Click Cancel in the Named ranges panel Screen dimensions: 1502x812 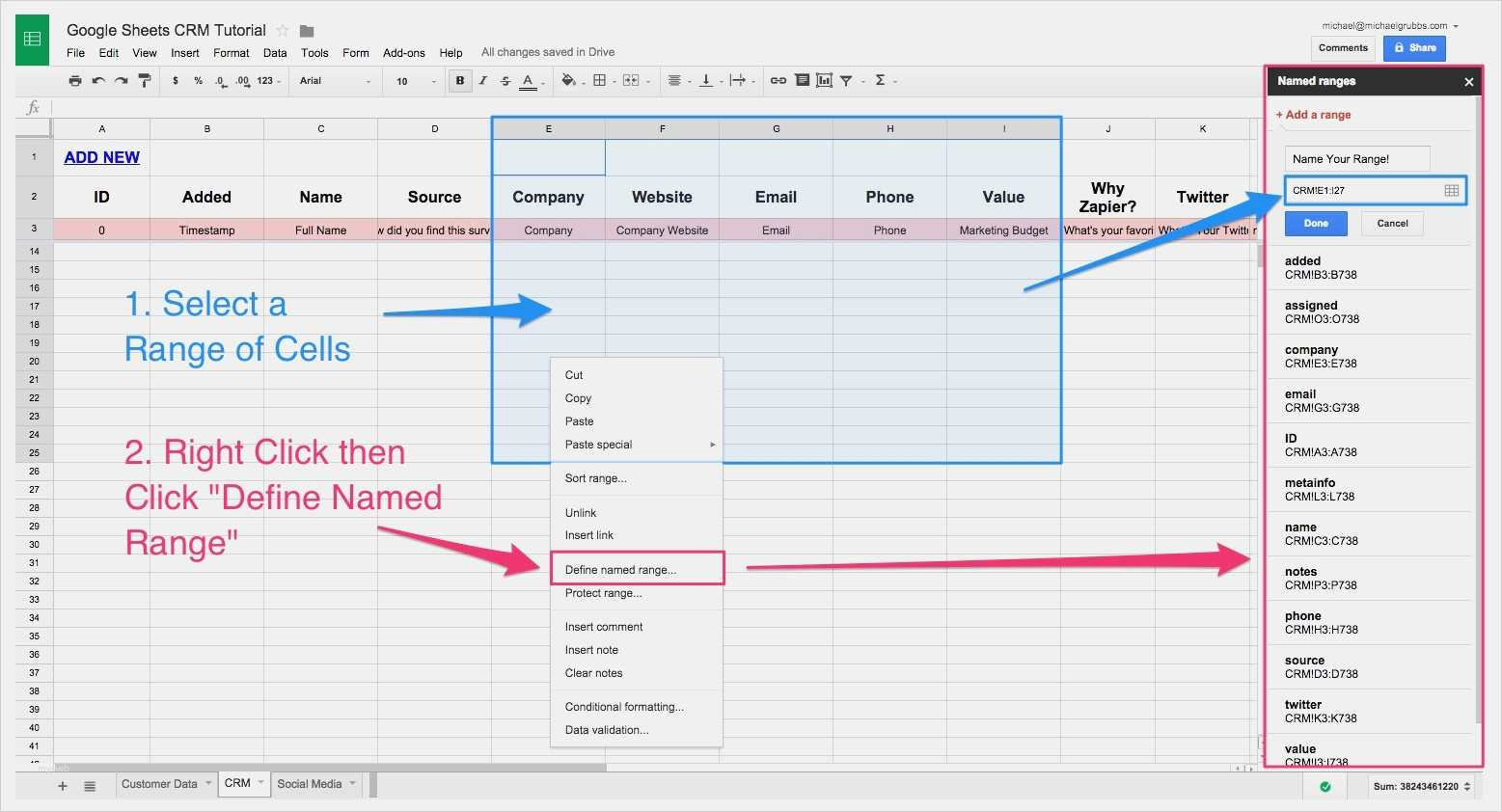tap(1392, 224)
